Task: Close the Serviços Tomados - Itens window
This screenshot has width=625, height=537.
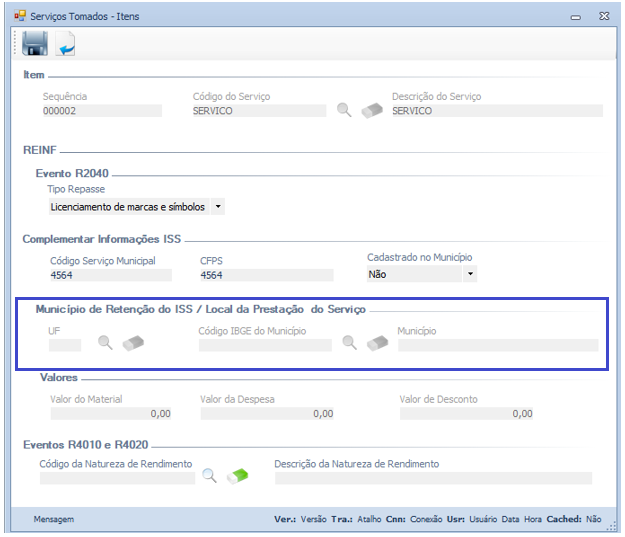Action: [x=604, y=16]
